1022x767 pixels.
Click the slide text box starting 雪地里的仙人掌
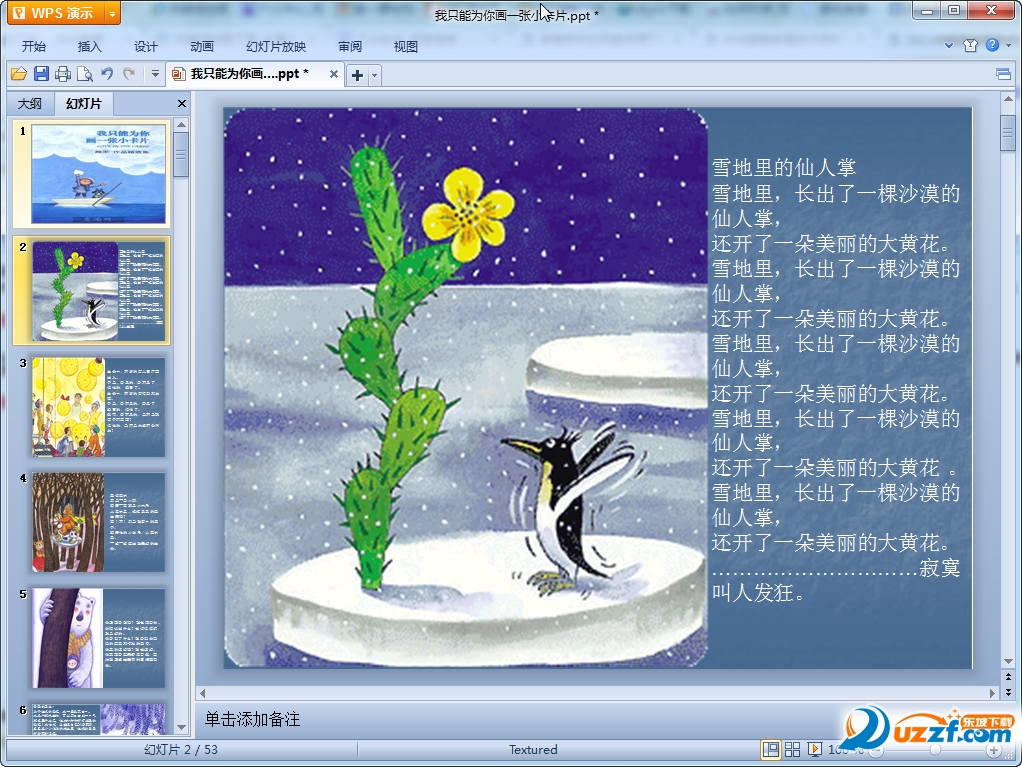coord(836,380)
